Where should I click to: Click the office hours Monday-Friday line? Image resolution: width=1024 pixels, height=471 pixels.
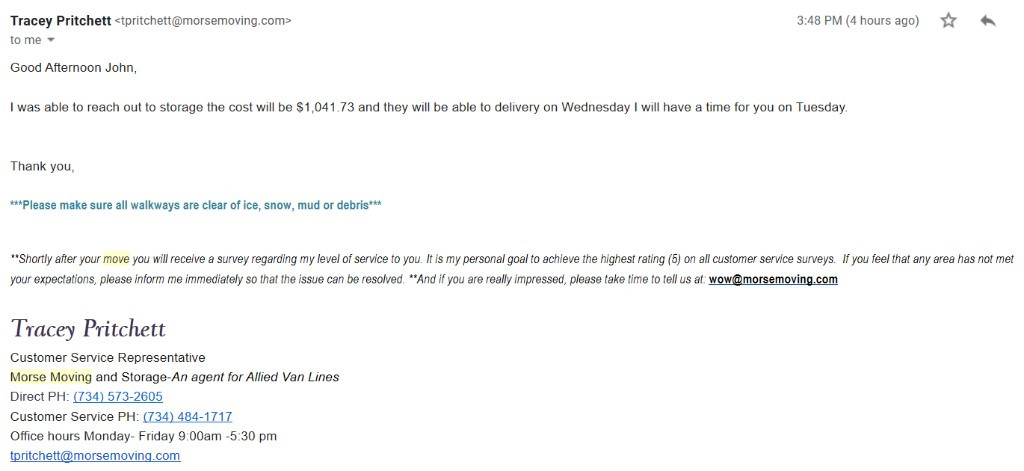[143, 436]
